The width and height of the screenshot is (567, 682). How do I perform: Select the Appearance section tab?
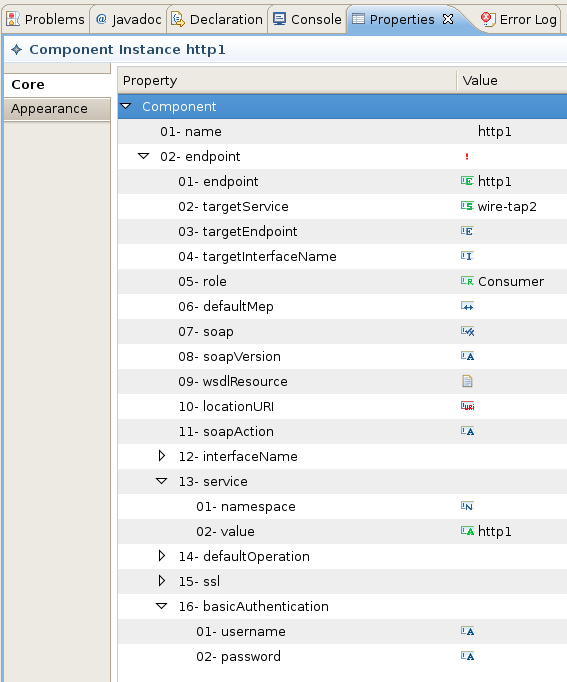57,109
